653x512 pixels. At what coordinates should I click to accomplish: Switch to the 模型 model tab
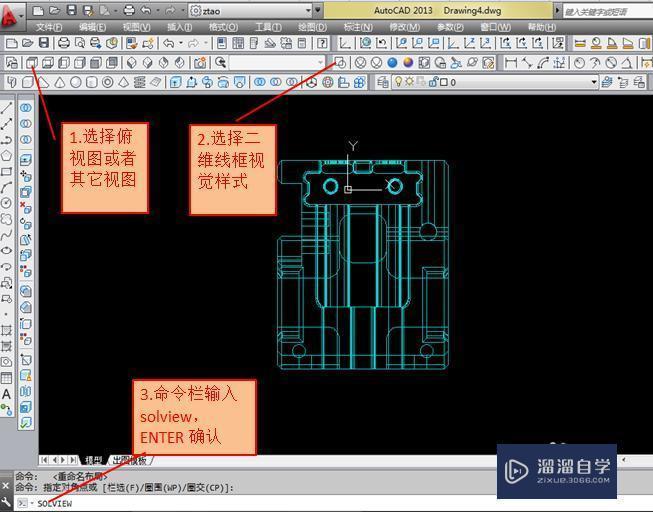pos(93,460)
